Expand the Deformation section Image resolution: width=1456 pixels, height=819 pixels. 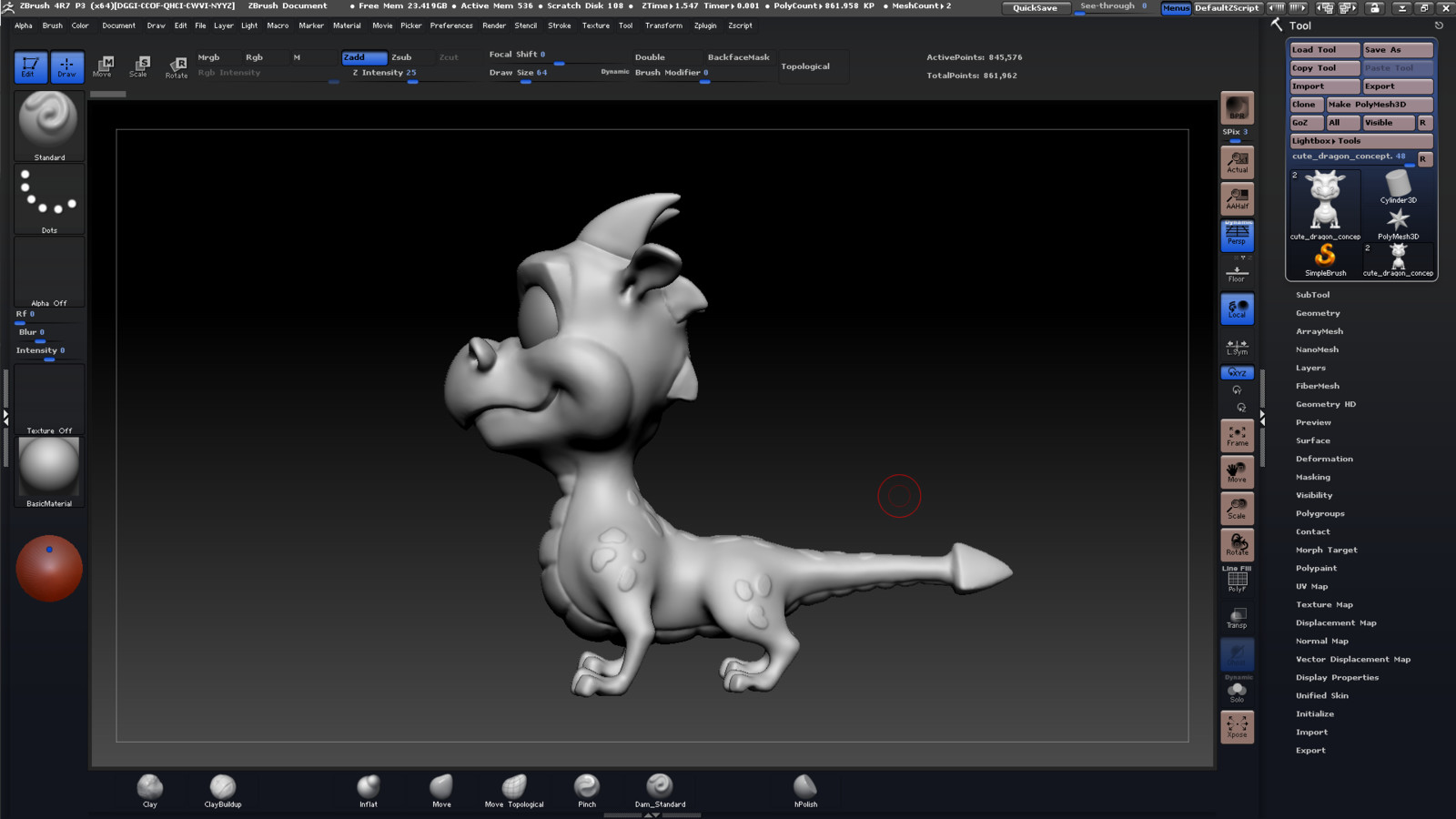pyautogui.click(x=1324, y=459)
